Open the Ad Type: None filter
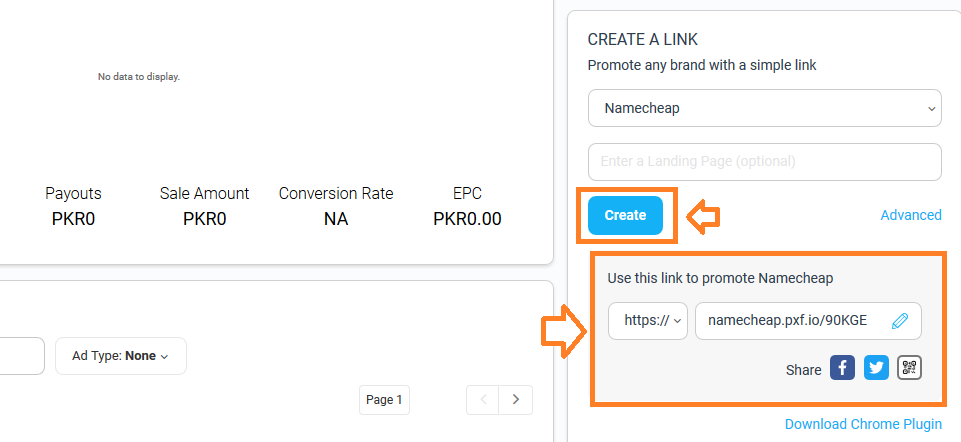 [x=121, y=356]
